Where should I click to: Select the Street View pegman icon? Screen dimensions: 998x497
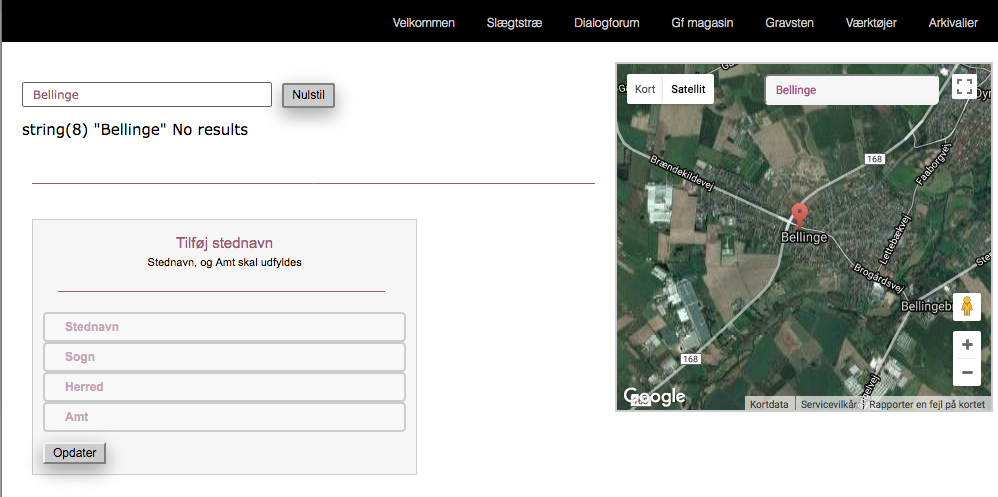tap(966, 306)
